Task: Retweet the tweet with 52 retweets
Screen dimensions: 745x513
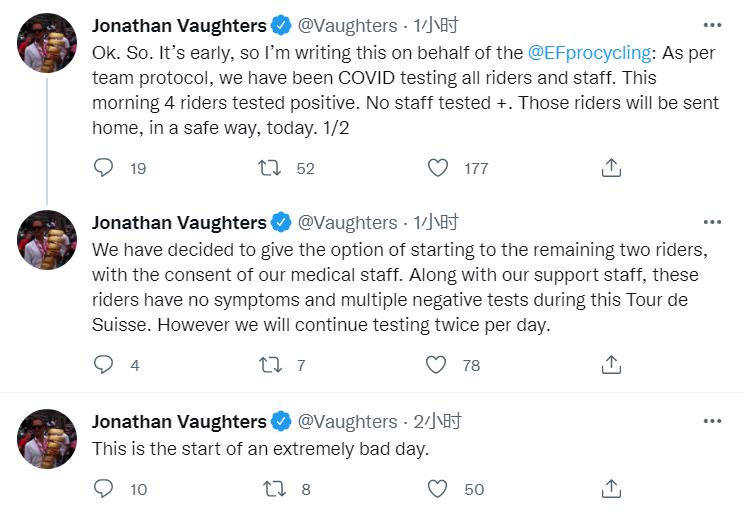Action: 269,168
